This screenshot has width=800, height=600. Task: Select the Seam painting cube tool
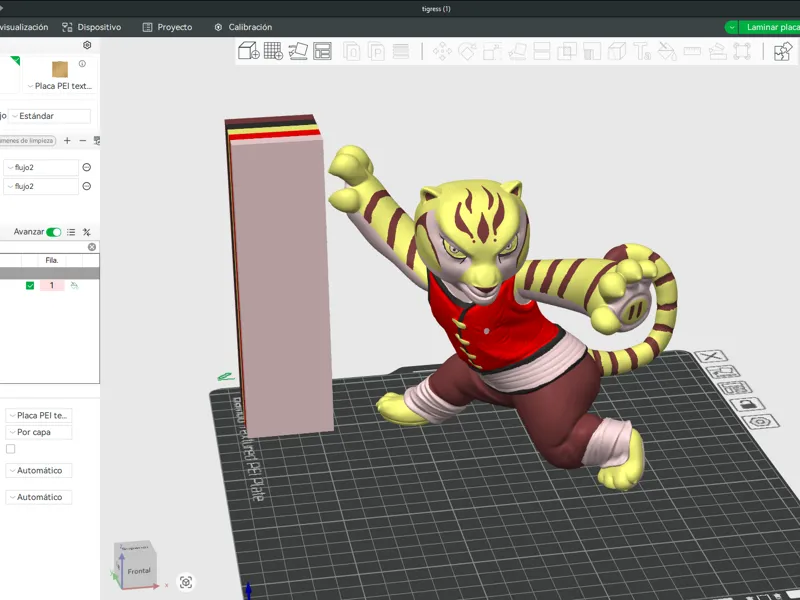617,52
